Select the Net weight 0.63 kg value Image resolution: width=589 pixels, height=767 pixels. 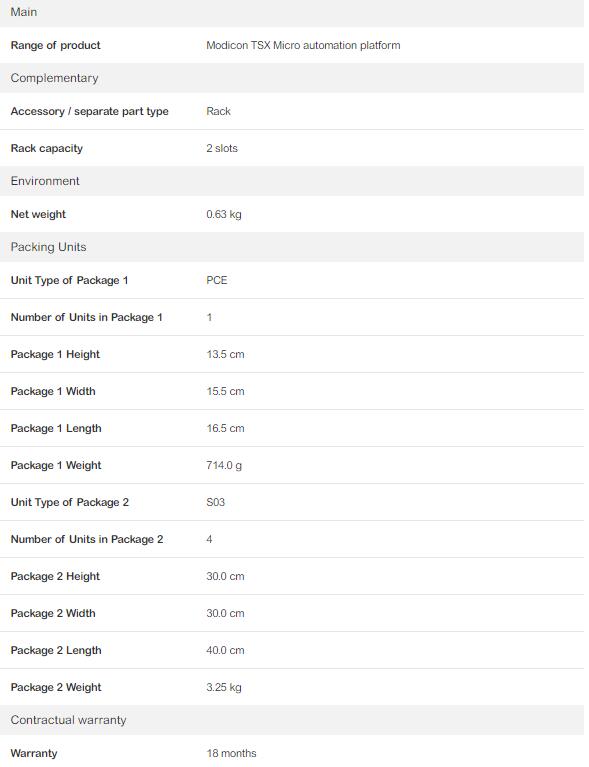coord(224,214)
